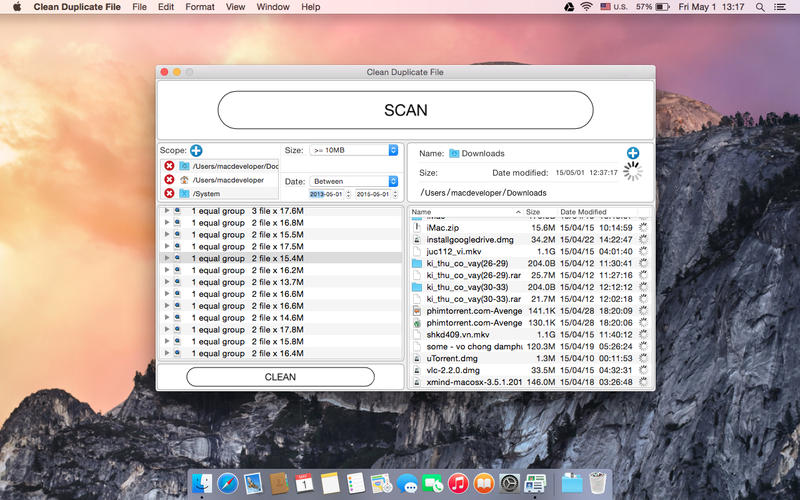Open the Format menu
The height and width of the screenshot is (500, 800).
point(200,7)
